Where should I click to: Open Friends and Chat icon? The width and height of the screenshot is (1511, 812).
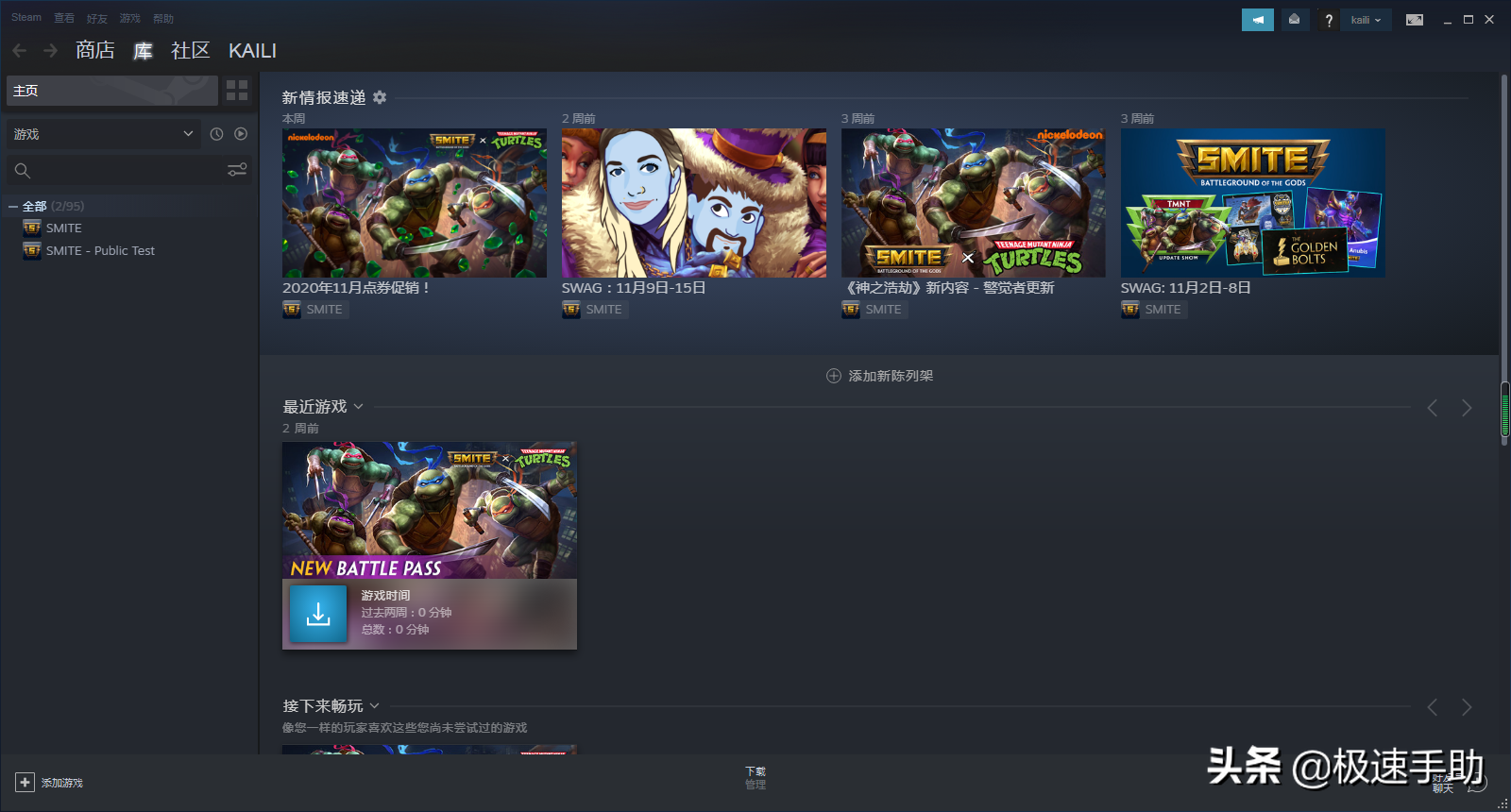[1477, 782]
